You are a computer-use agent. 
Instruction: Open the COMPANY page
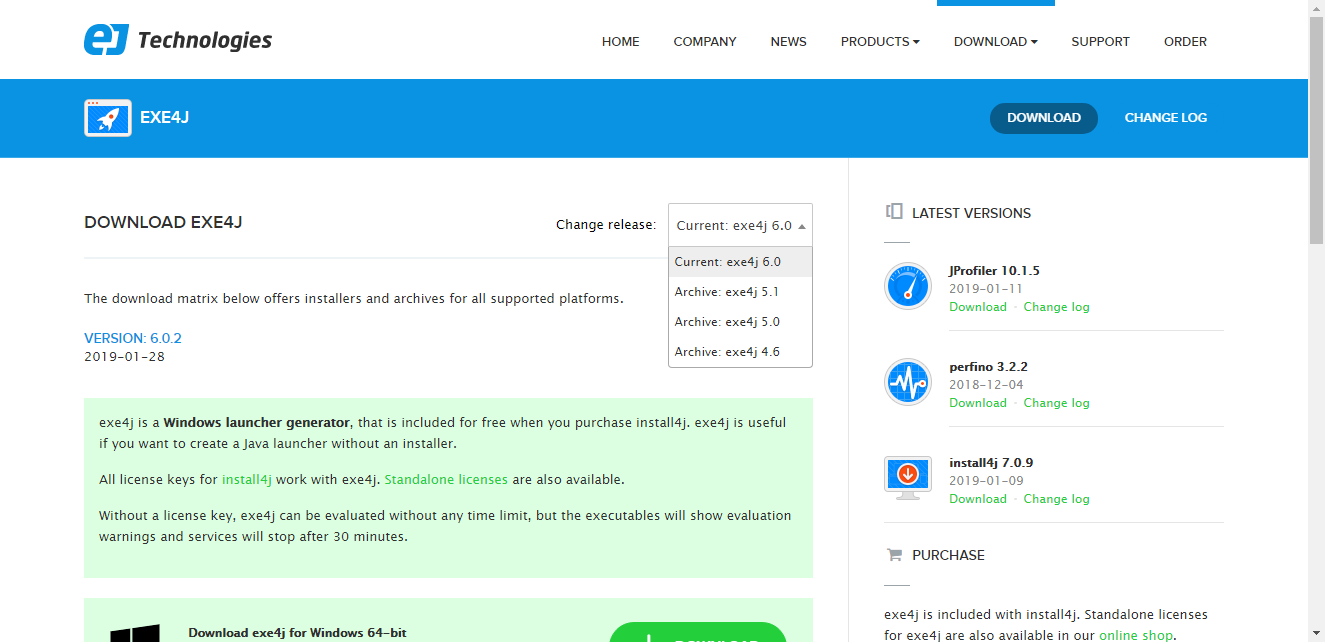coord(705,41)
